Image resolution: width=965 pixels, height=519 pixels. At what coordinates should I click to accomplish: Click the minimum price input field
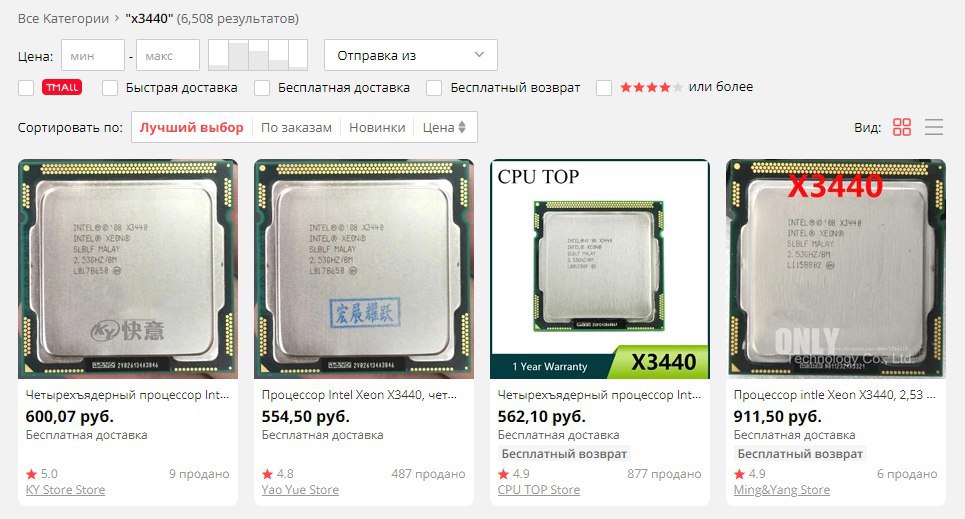tap(93, 55)
